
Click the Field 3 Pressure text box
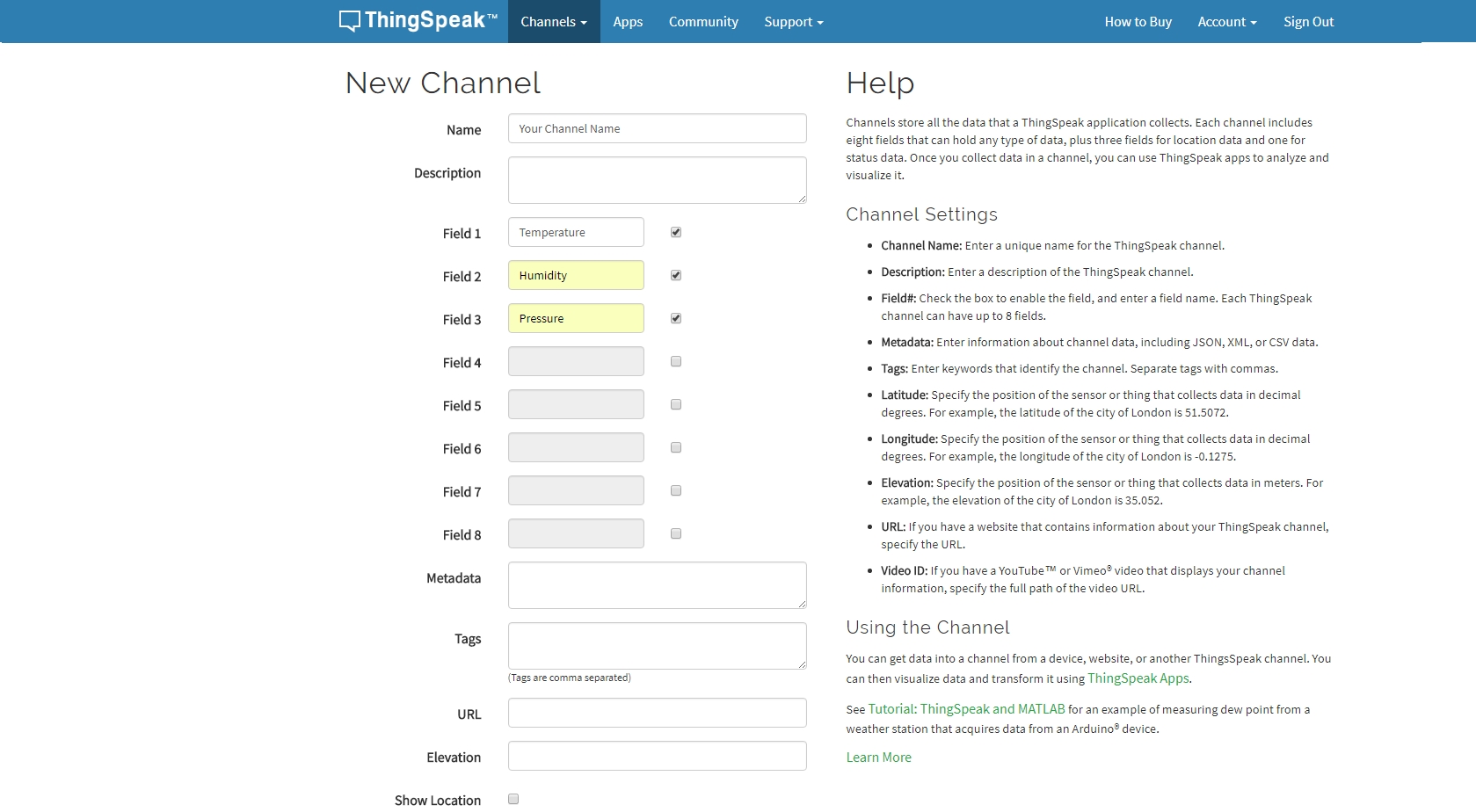tap(576, 318)
